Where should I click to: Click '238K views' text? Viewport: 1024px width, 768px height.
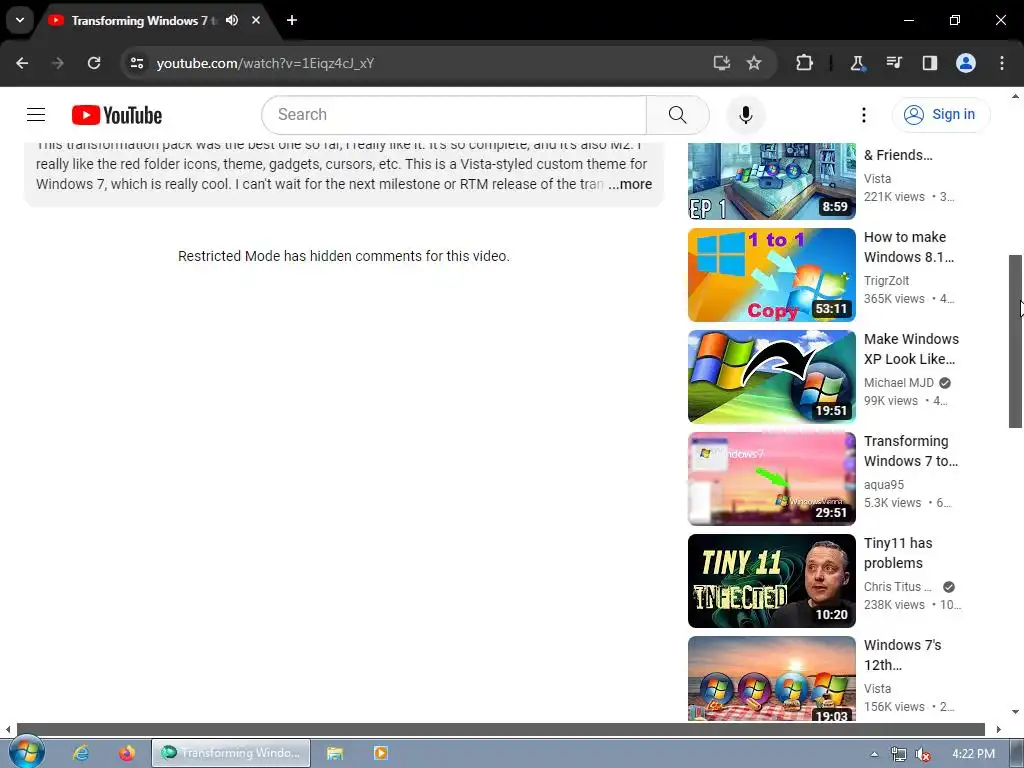click(x=894, y=605)
